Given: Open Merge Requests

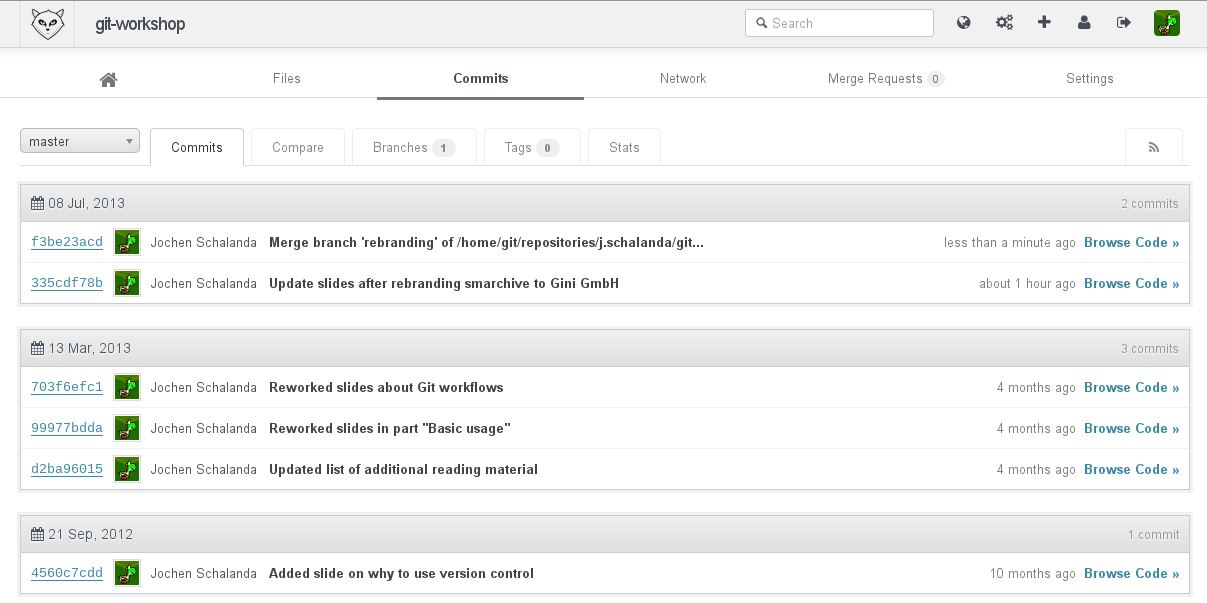Looking at the screenshot, I should 885,78.
